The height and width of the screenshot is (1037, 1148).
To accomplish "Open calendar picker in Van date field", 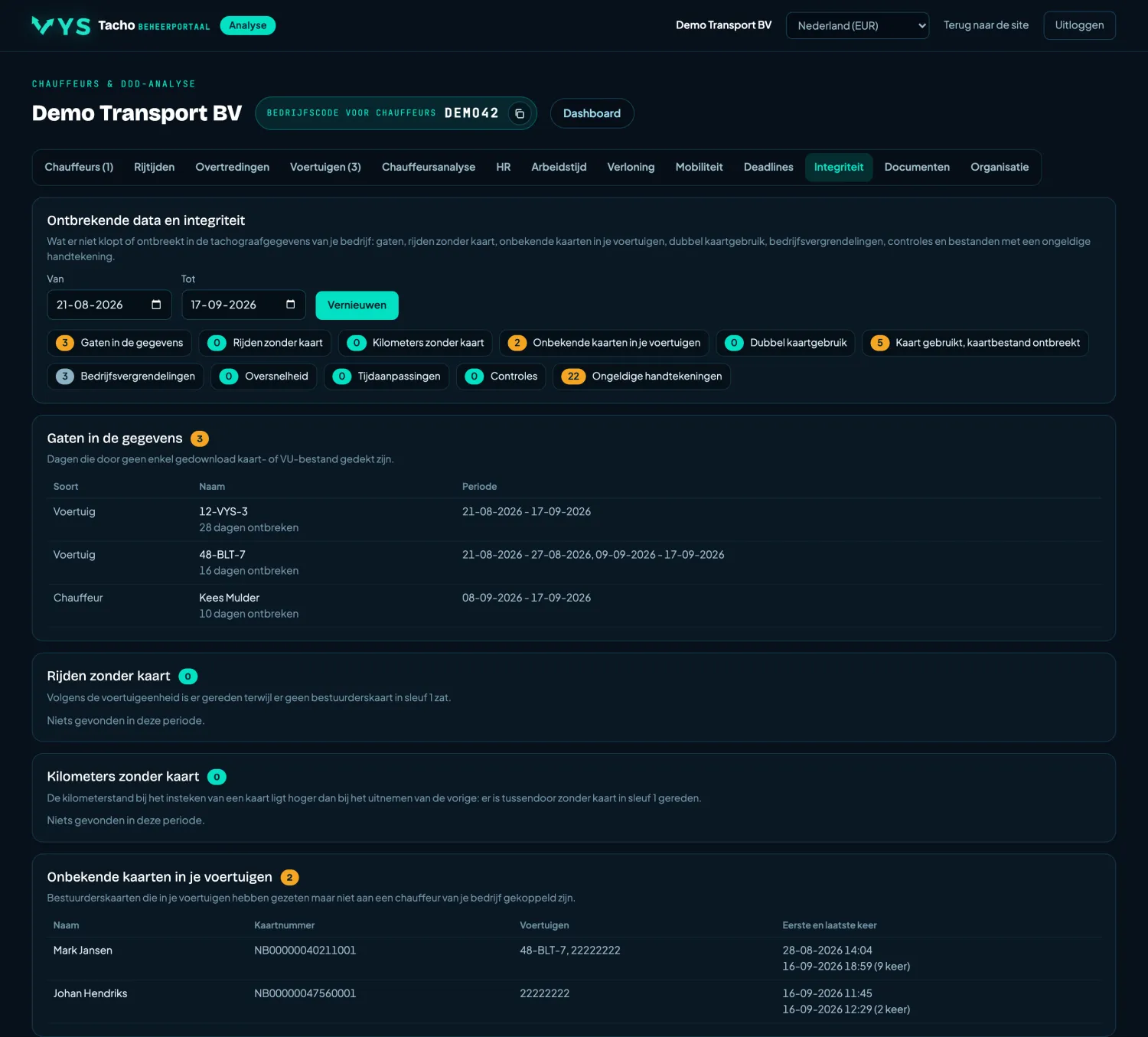I will tap(156, 305).
